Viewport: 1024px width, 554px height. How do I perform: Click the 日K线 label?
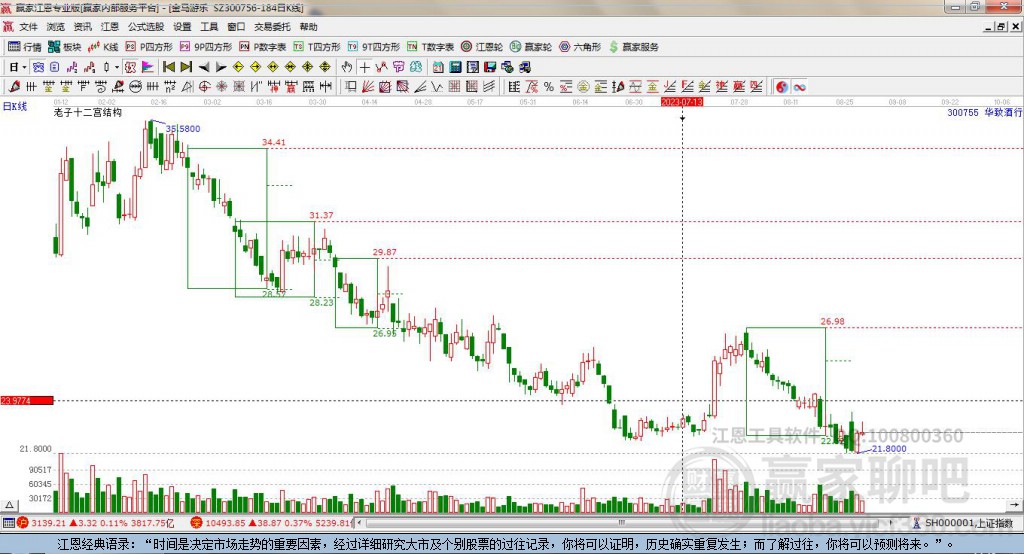15,106
